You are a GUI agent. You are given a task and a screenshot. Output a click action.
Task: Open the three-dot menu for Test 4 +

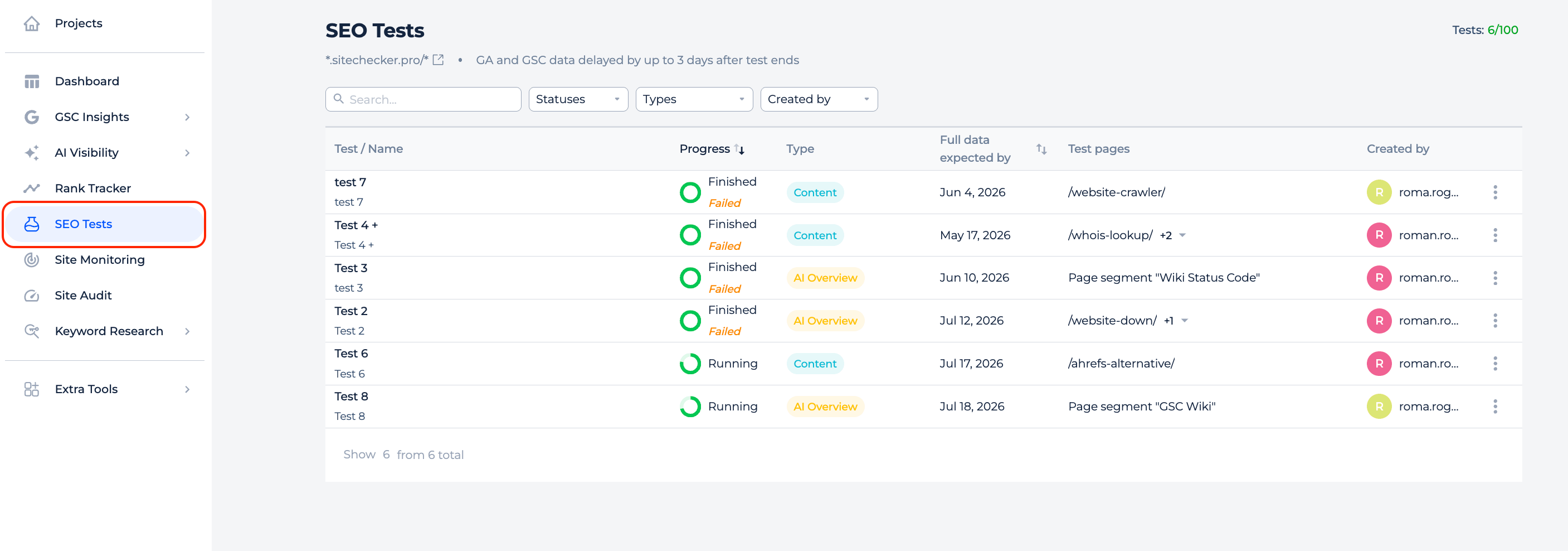click(x=1495, y=235)
